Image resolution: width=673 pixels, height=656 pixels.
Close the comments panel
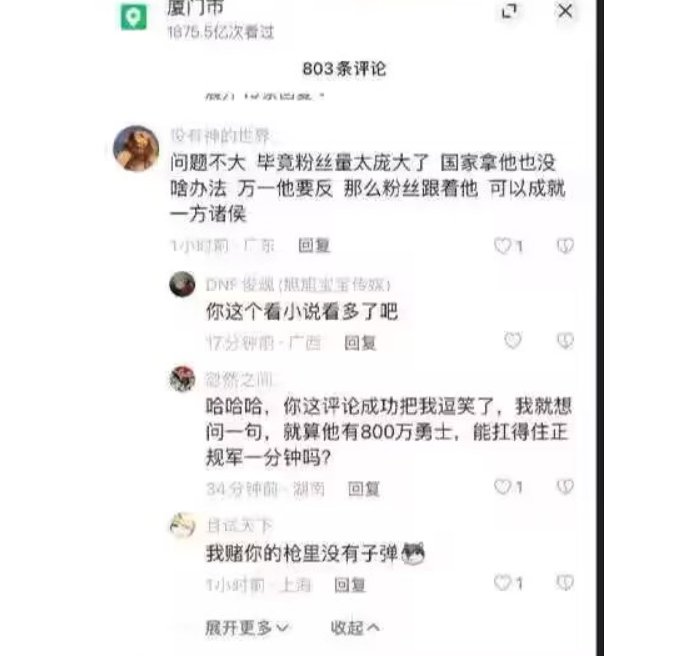565,11
